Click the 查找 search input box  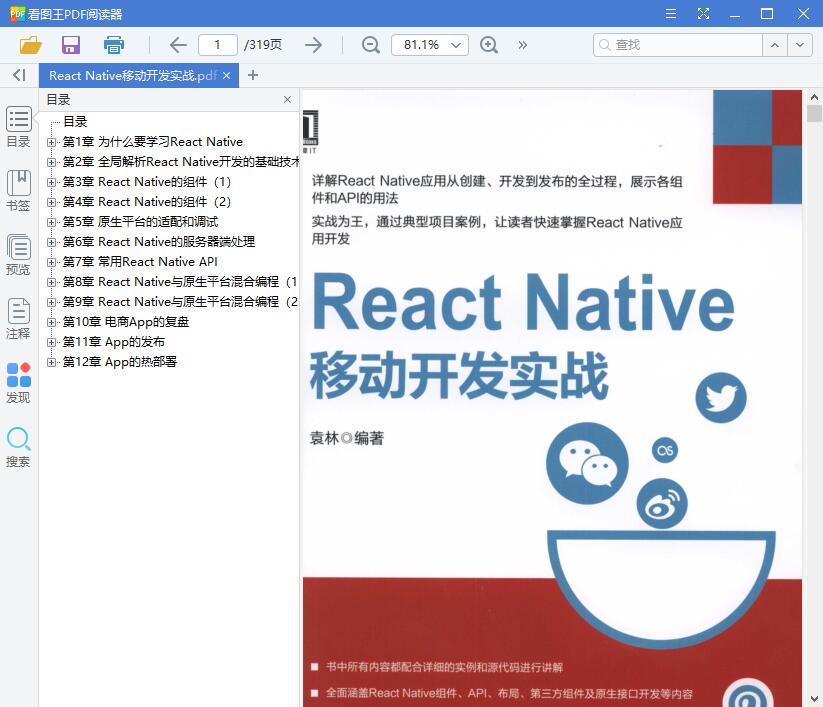click(x=678, y=45)
